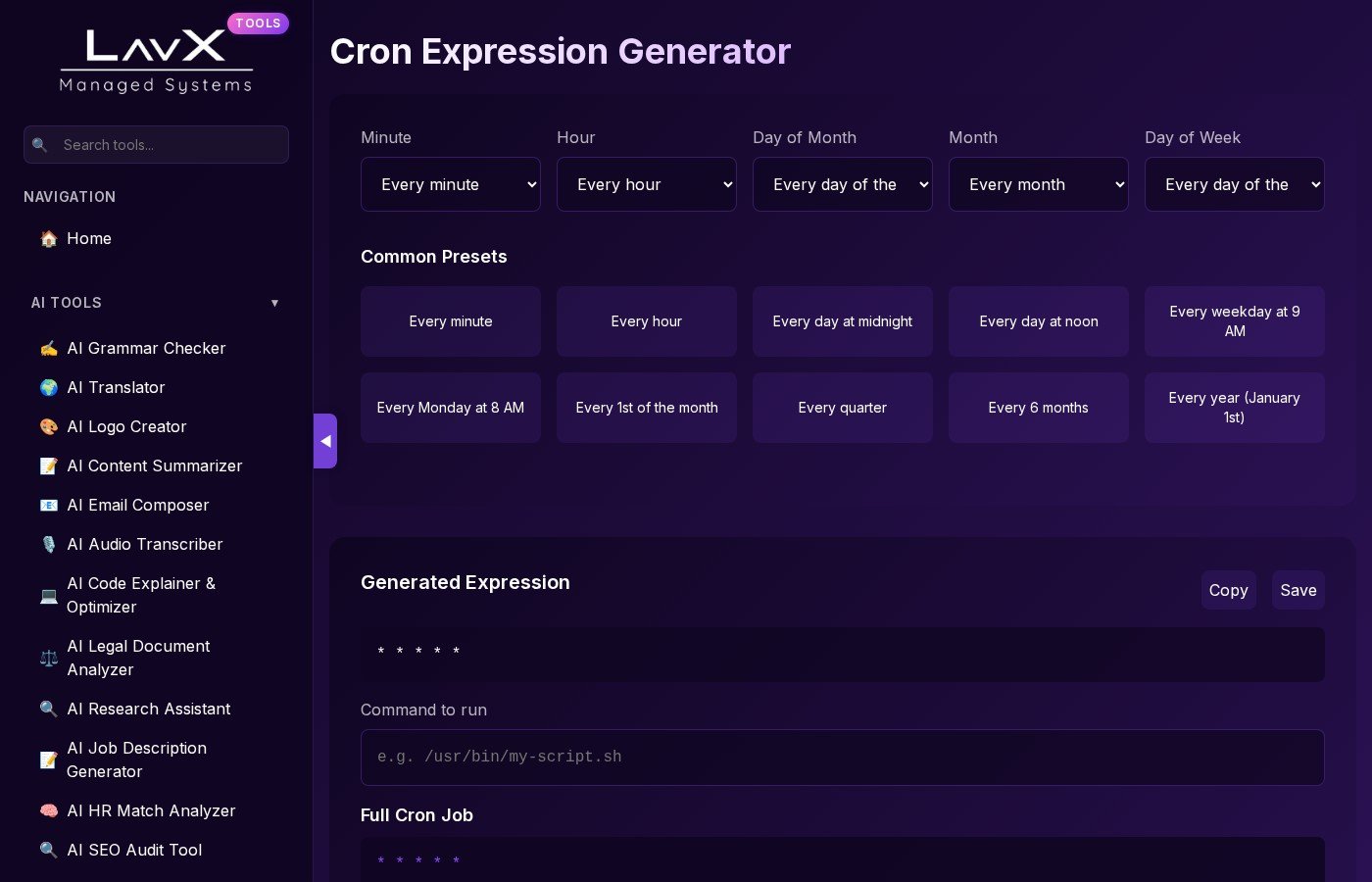
Task: Select the 'Every weekday at 9 AM' preset
Action: tap(1234, 321)
